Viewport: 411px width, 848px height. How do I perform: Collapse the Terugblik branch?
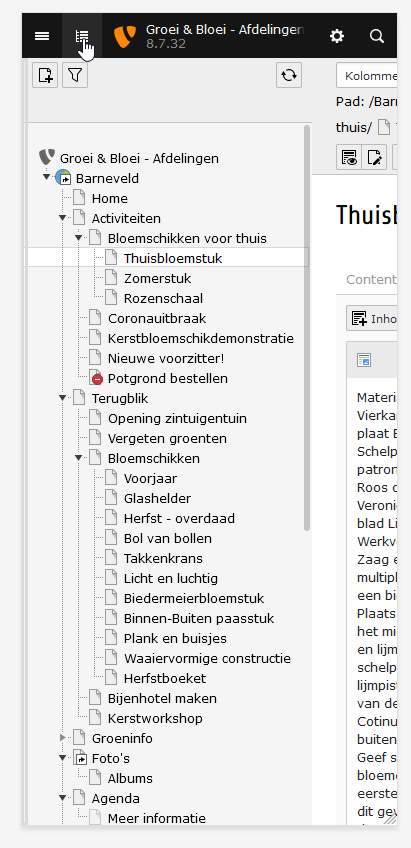(63, 398)
